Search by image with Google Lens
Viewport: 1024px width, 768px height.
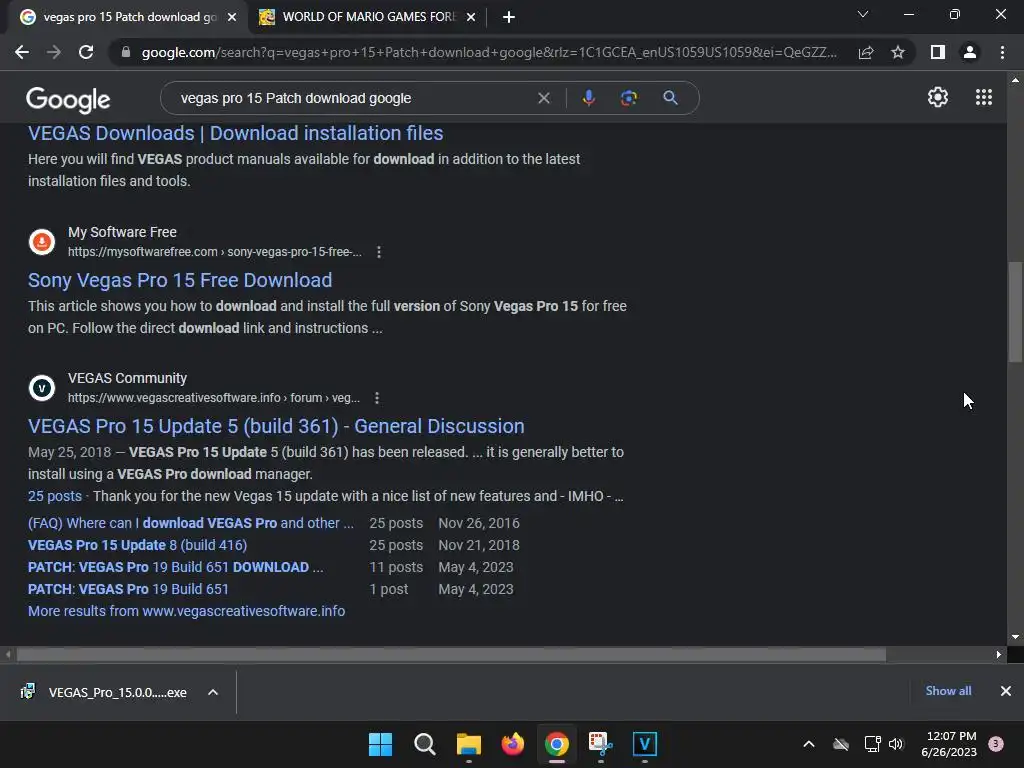click(629, 98)
